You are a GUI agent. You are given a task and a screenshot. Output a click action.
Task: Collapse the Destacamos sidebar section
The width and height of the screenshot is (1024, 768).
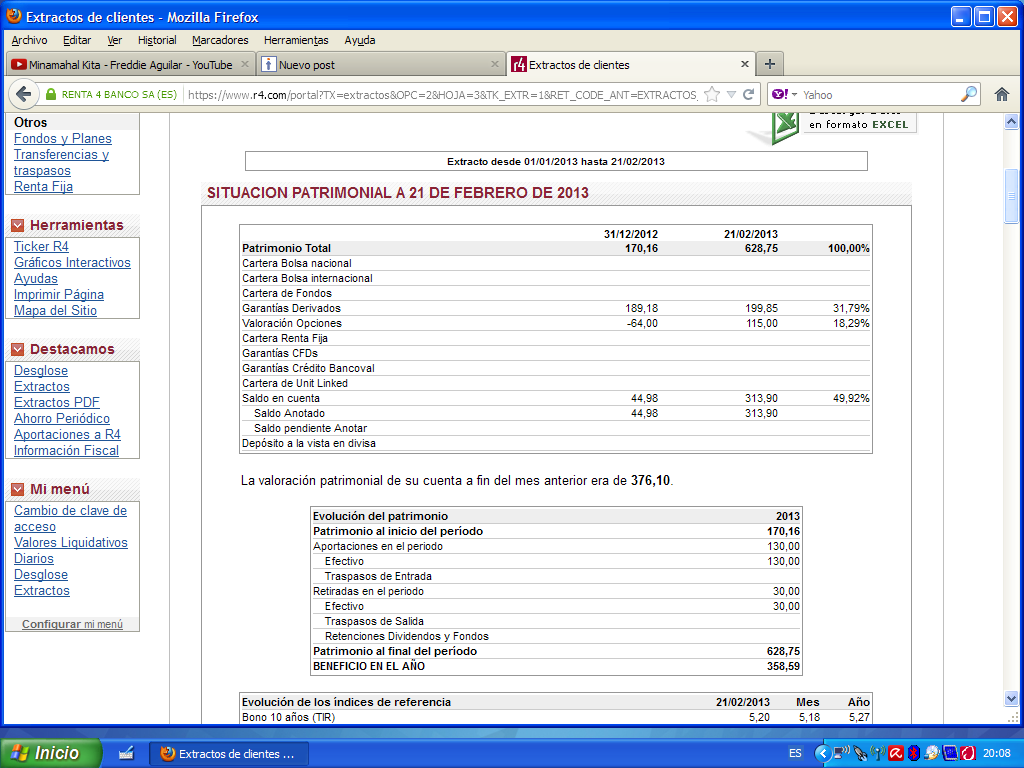[x=17, y=349]
